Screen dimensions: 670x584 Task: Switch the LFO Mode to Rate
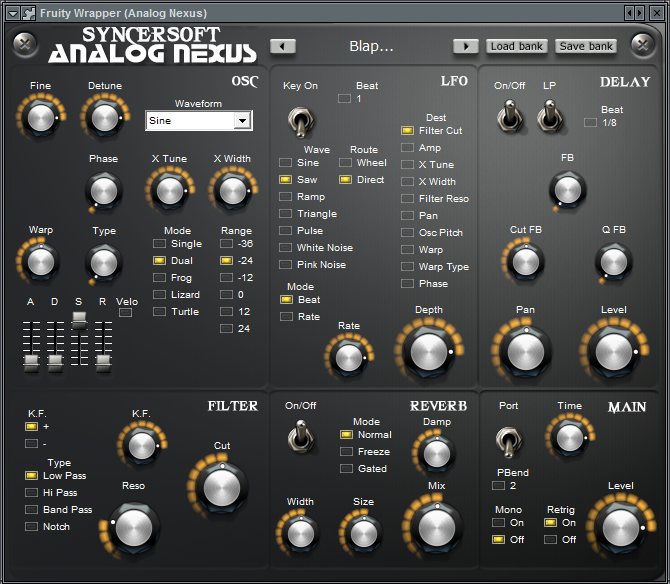point(300,317)
